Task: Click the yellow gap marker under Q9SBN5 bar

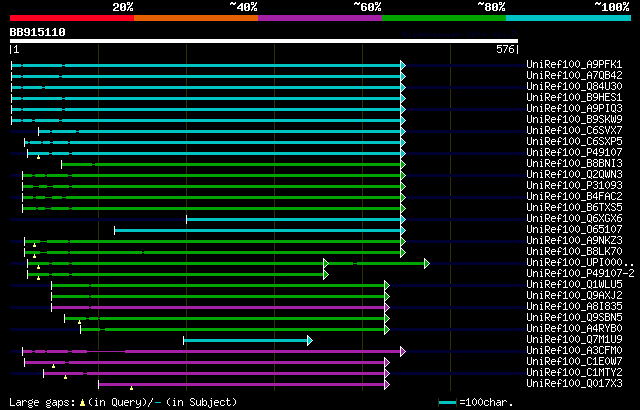Action: pos(80,322)
